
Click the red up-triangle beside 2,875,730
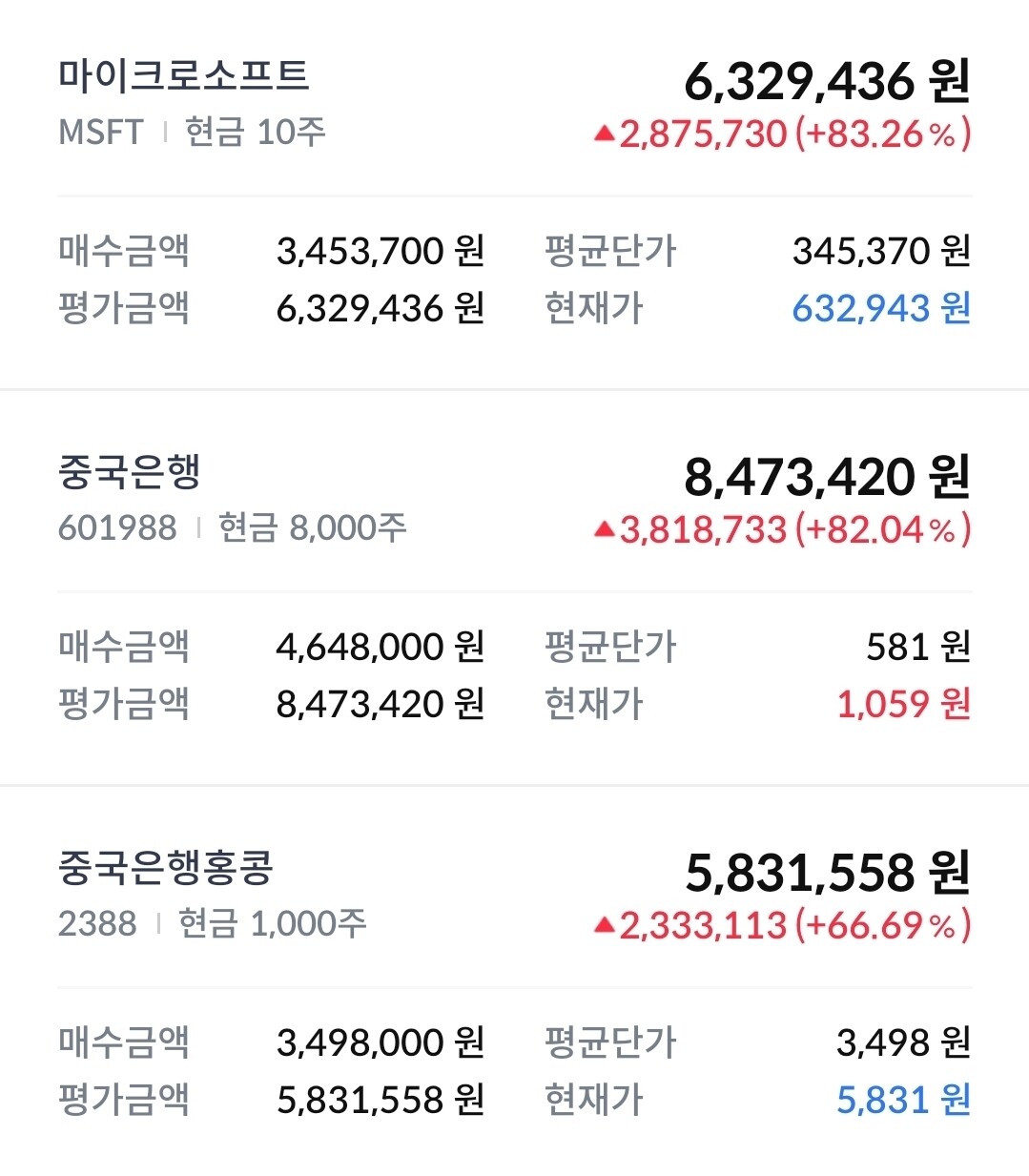(603, 134)
